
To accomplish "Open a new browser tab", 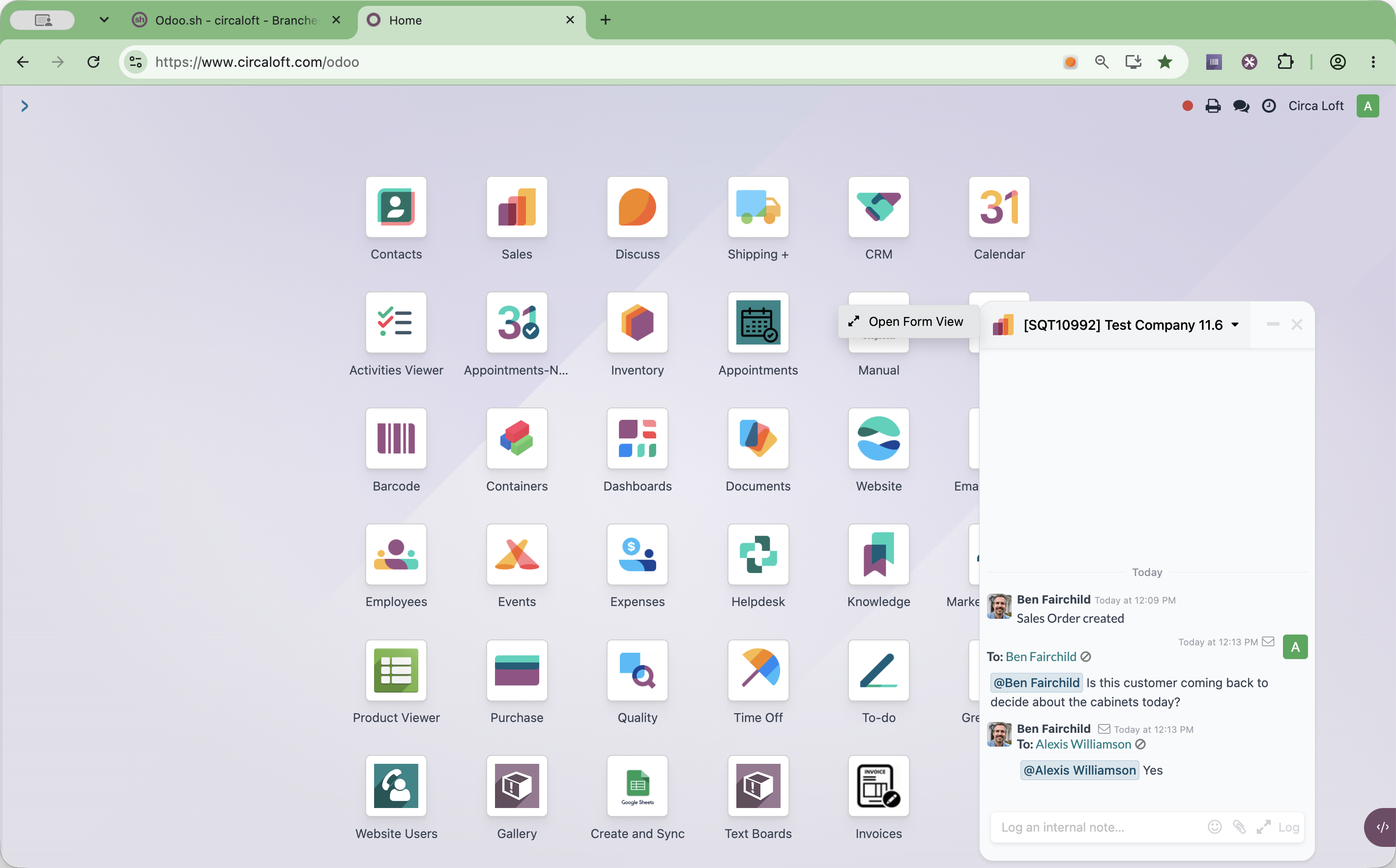I will pyautogui.click(x=605, y=20).
